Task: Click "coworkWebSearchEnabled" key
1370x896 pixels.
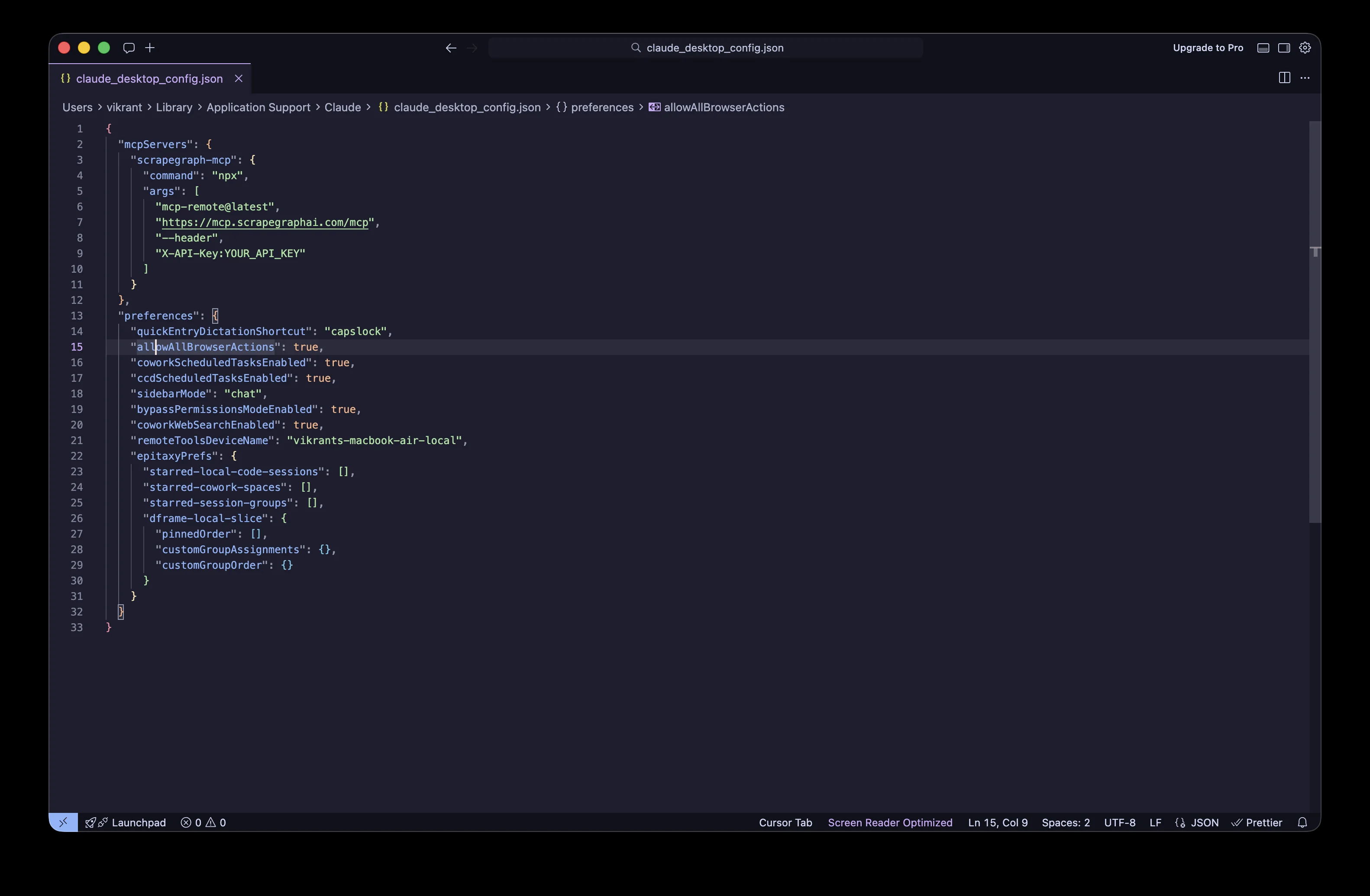Action: tap(206, 424)
